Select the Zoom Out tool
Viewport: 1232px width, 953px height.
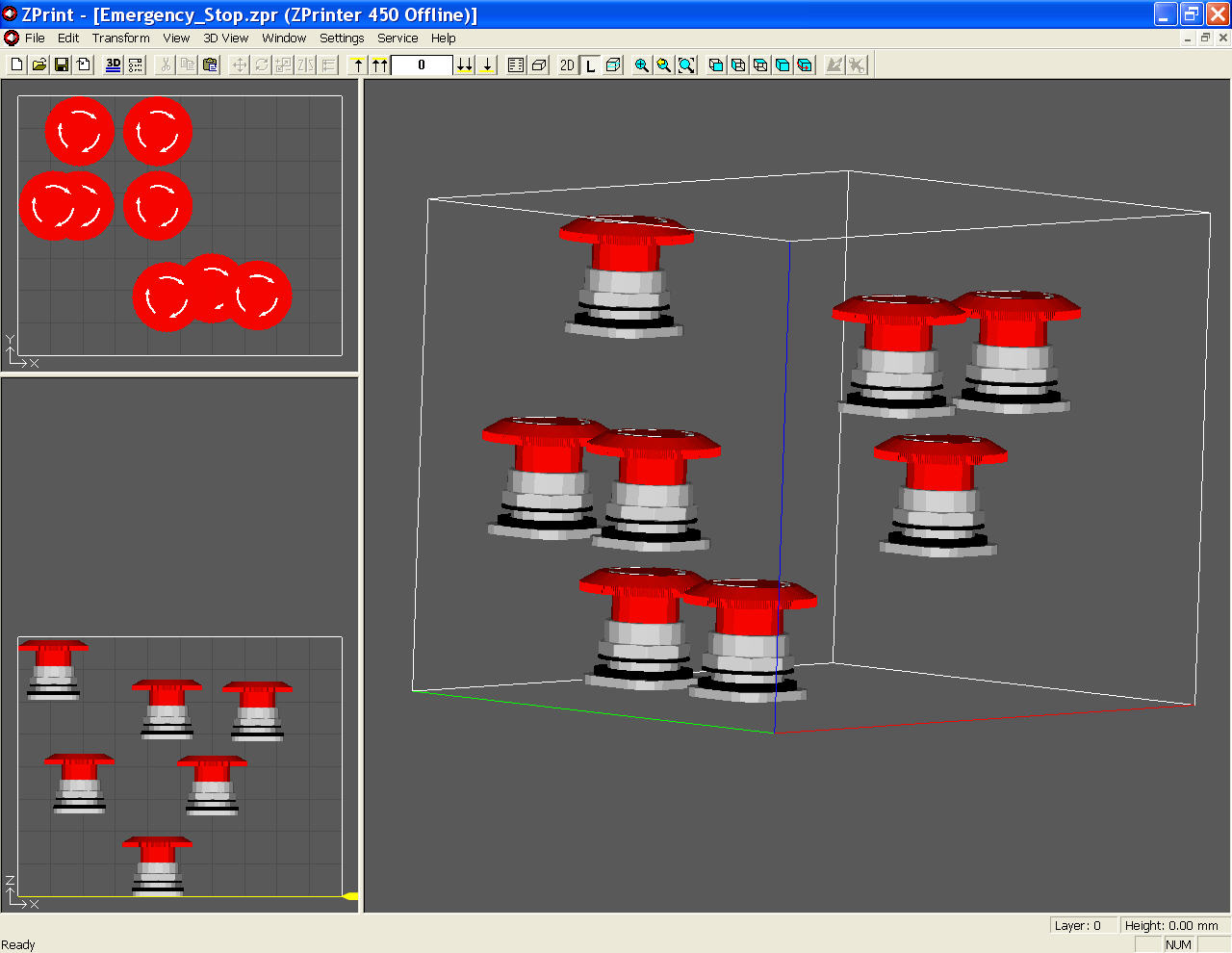(664, 64)
